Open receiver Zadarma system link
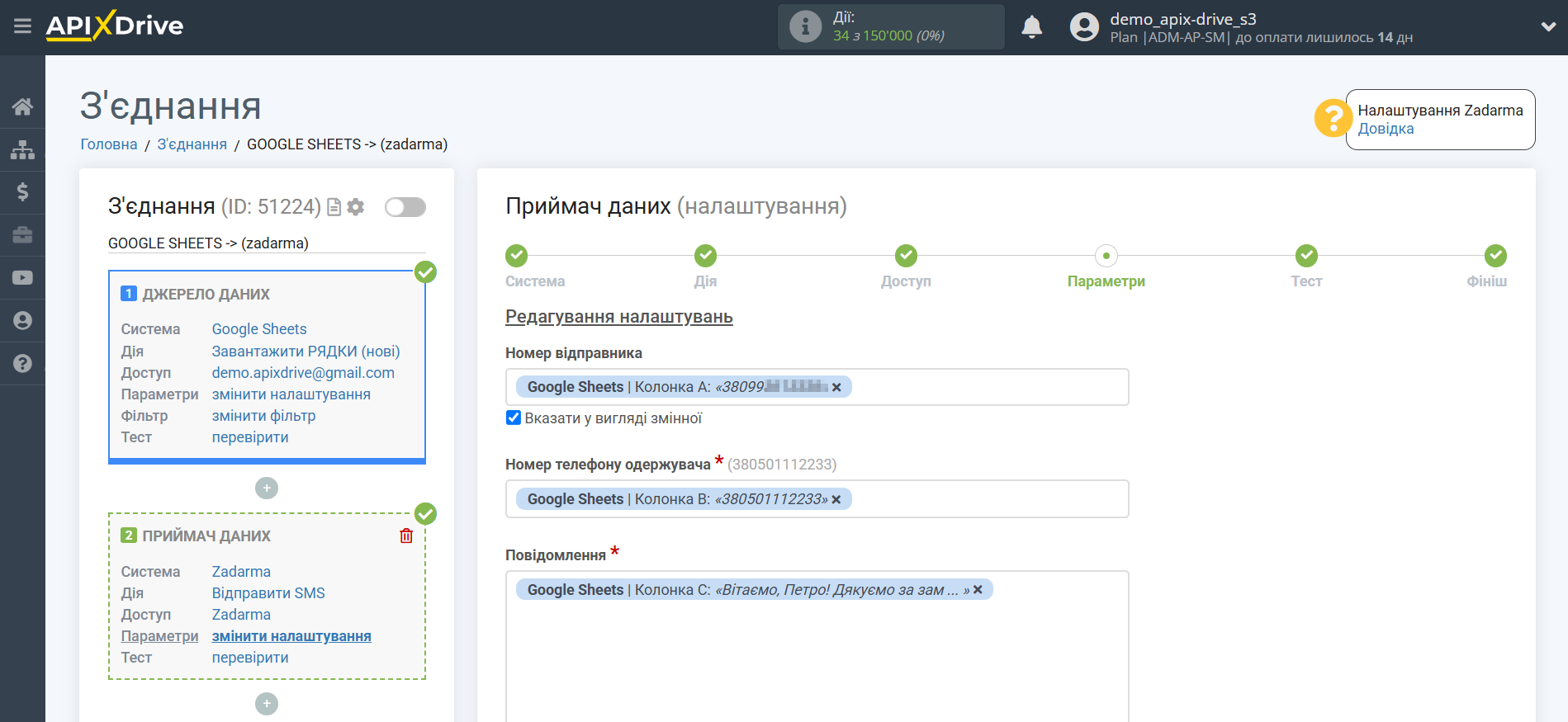Image resolution: width=1568 pixels, height=722 pixels. point(241,572)
